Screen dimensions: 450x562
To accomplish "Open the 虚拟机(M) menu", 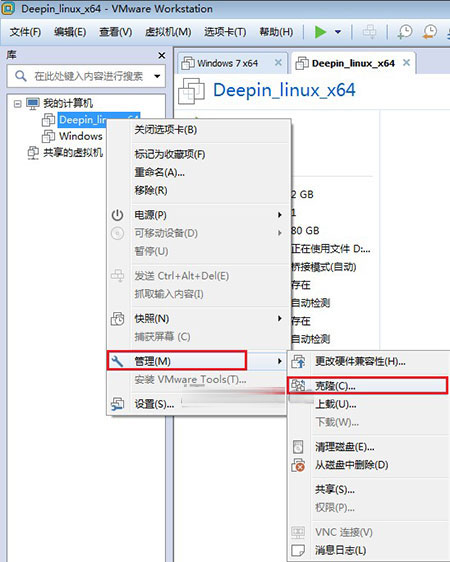I will 168,32.
